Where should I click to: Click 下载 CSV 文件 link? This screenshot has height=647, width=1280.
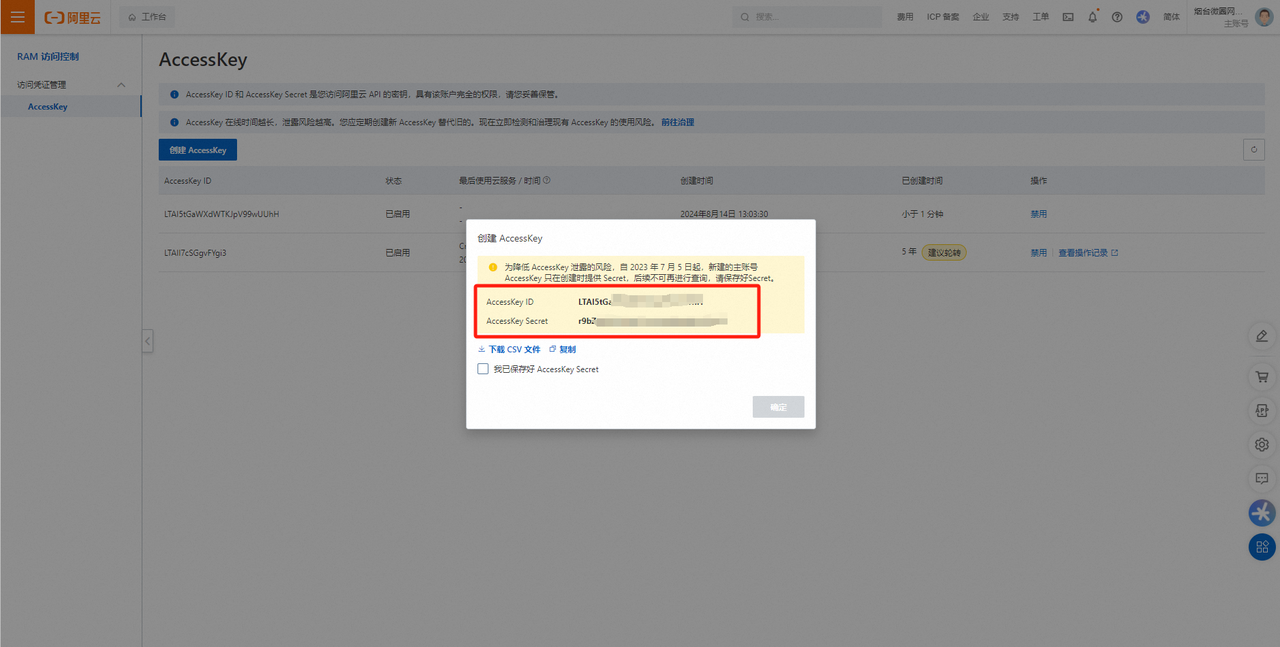pyautogui.click(x=510, y=349)
